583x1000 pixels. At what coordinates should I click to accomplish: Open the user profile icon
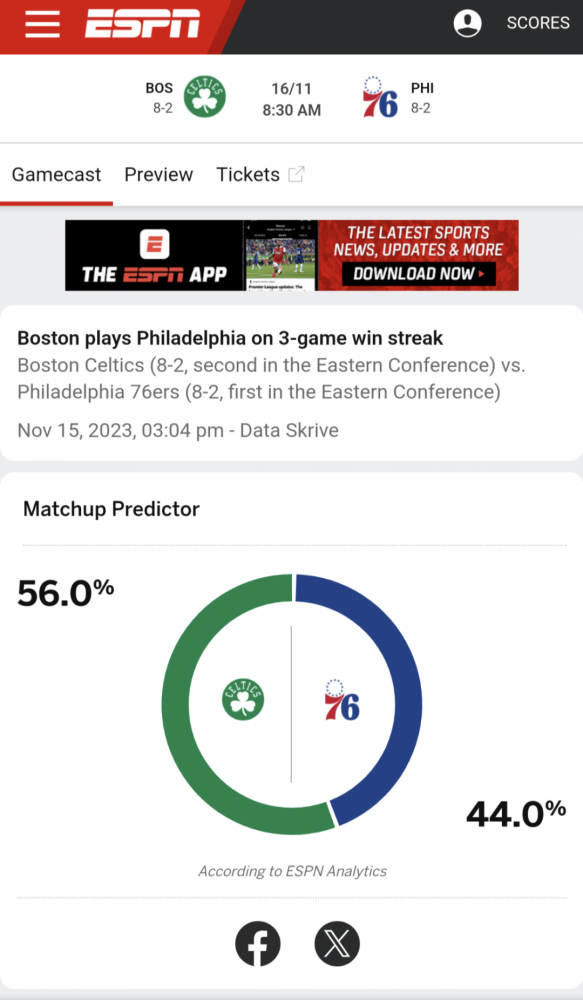[468, 23]
